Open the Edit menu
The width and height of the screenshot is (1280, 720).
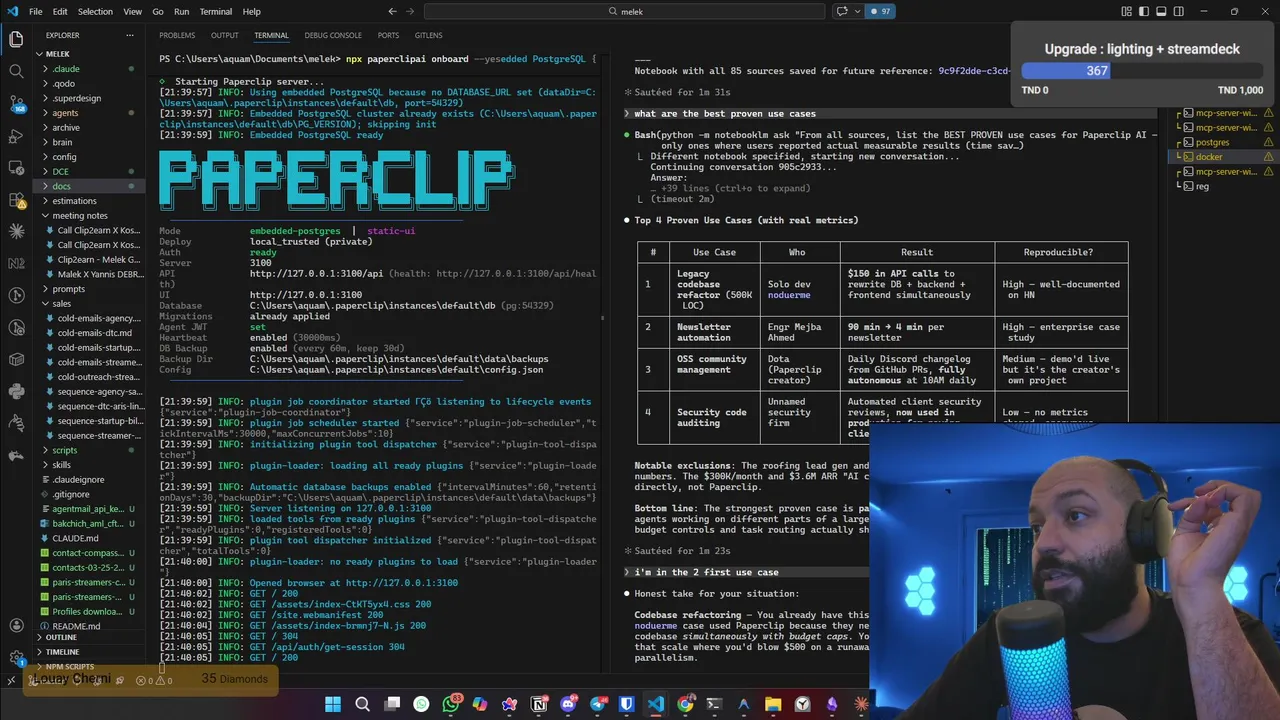60,11
